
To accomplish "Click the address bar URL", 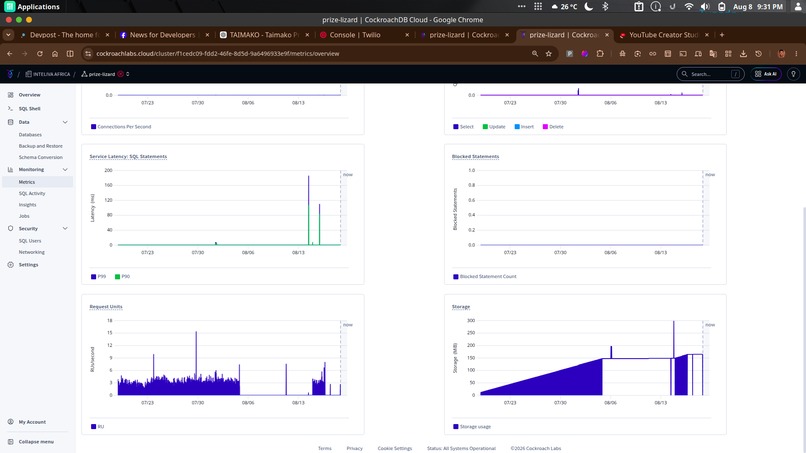I will (x=217, y=53).
